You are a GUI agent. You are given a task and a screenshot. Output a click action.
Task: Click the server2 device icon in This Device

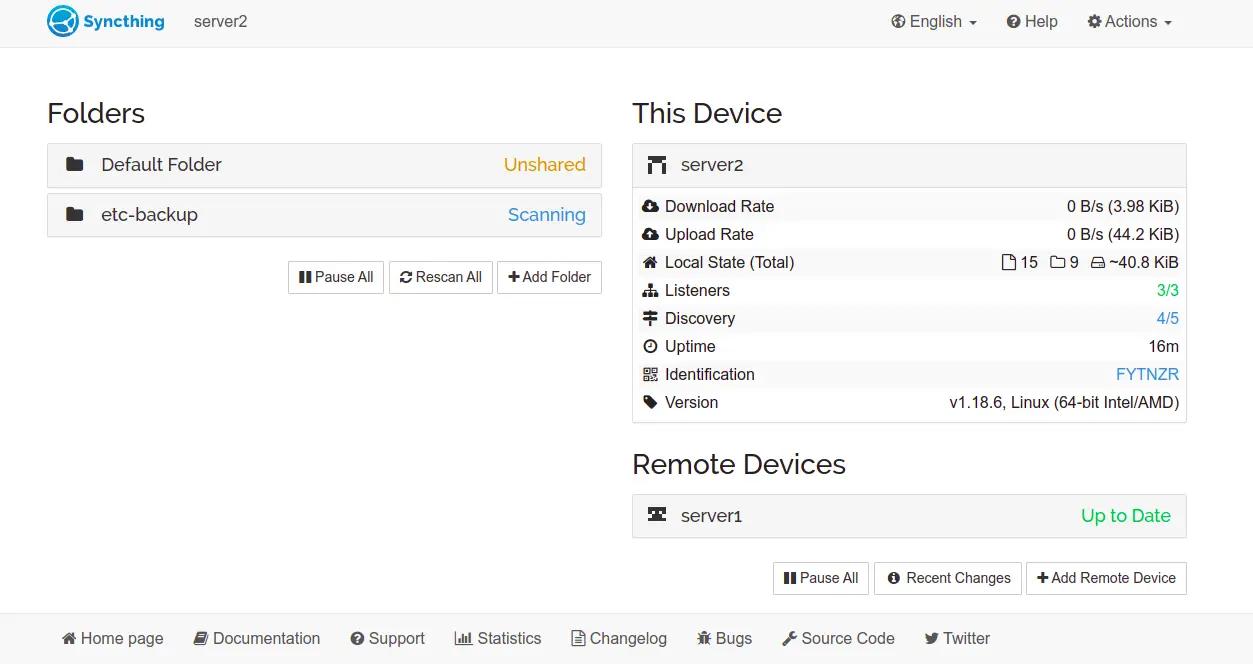click(x=657, y=165)
